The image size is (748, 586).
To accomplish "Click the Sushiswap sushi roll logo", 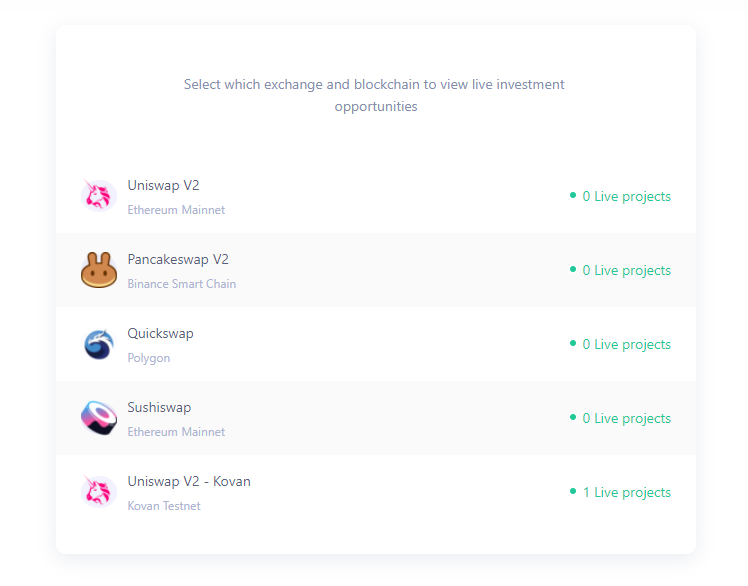I will [99, 418].
